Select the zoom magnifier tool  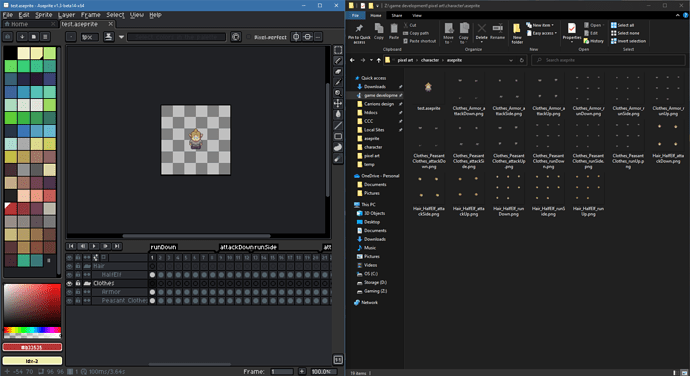click(338, 93)
